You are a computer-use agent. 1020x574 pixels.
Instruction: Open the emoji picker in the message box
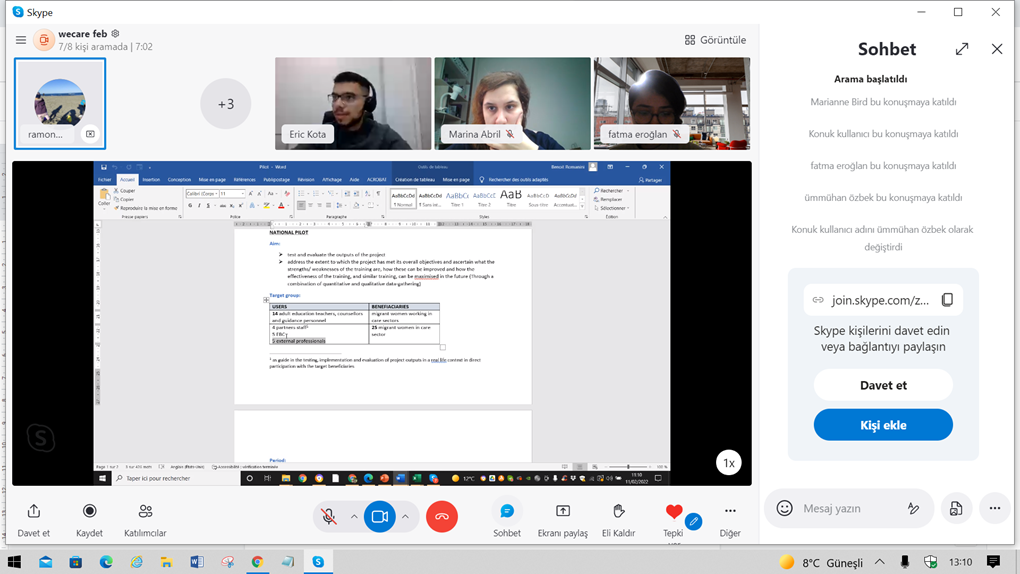point(785,508)
